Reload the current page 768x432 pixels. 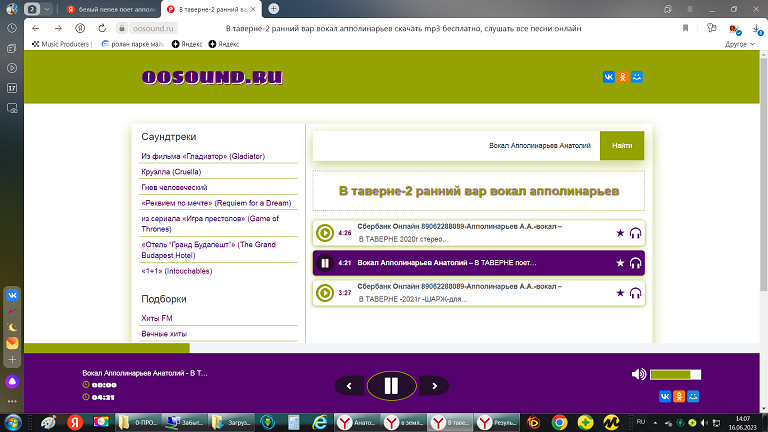(x=102, y=28)
